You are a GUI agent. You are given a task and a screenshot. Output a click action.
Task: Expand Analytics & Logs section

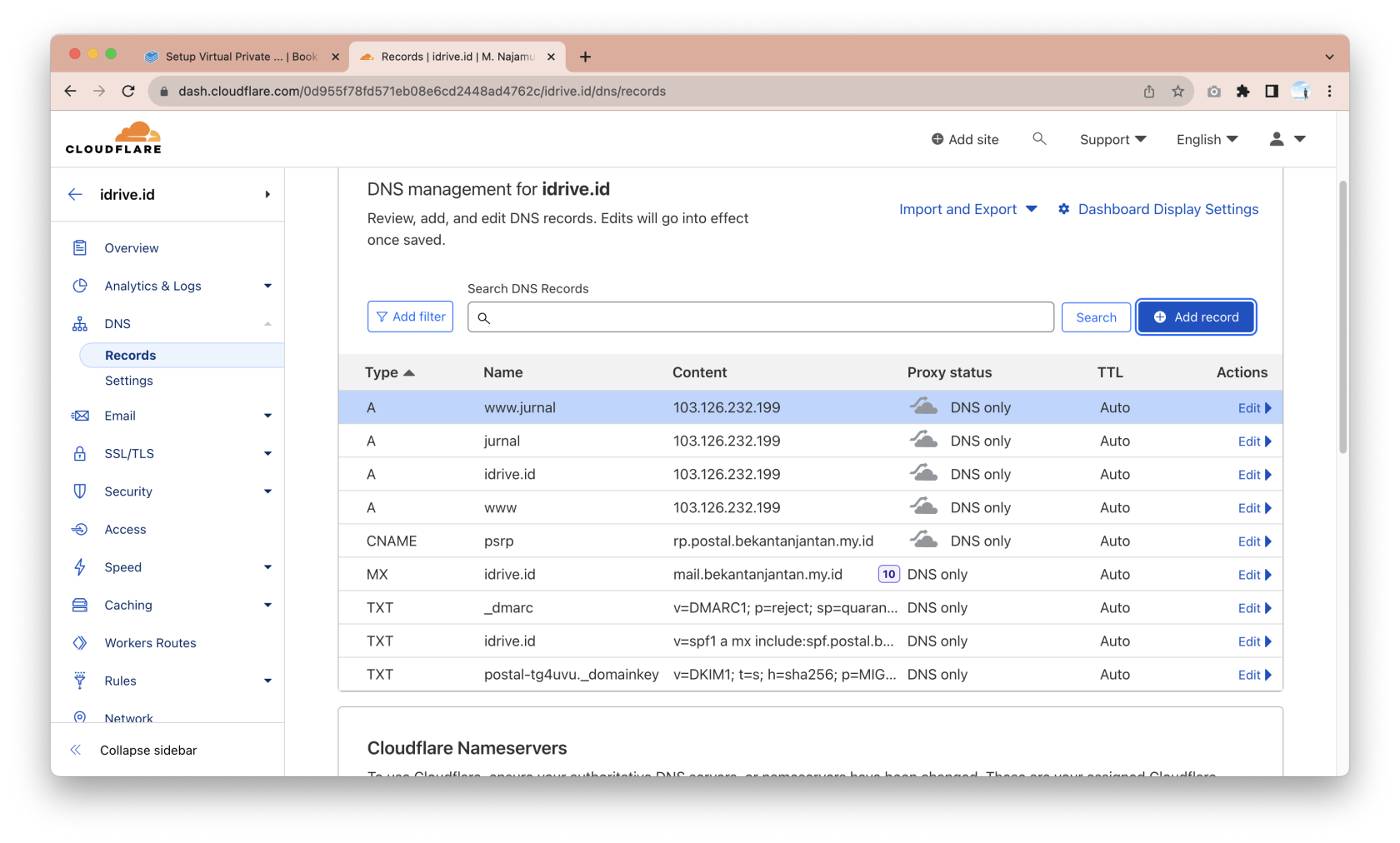pyautogui.click(x=267, y=286)
